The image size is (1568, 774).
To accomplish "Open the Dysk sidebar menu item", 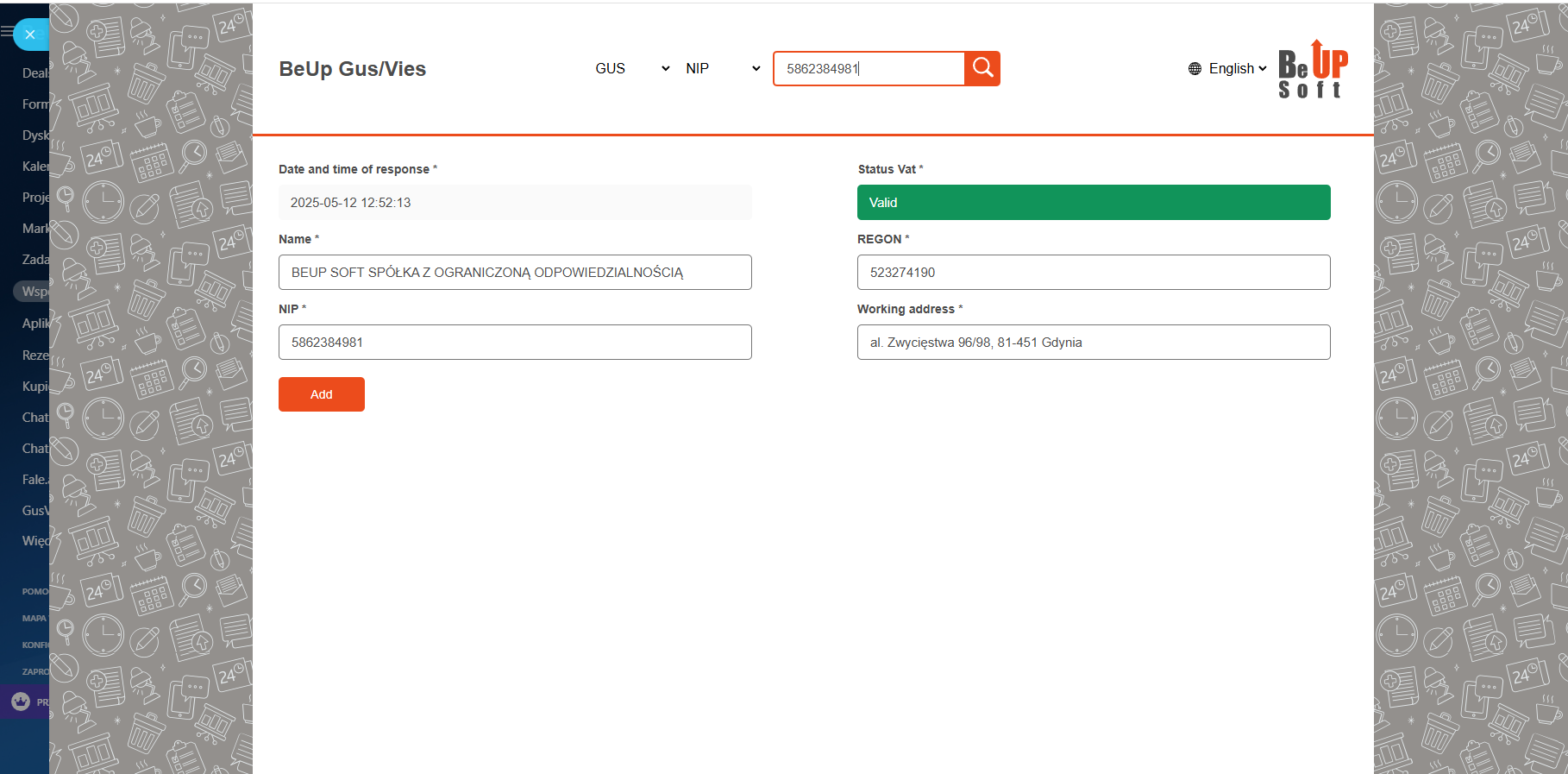I will pos(34,135).
